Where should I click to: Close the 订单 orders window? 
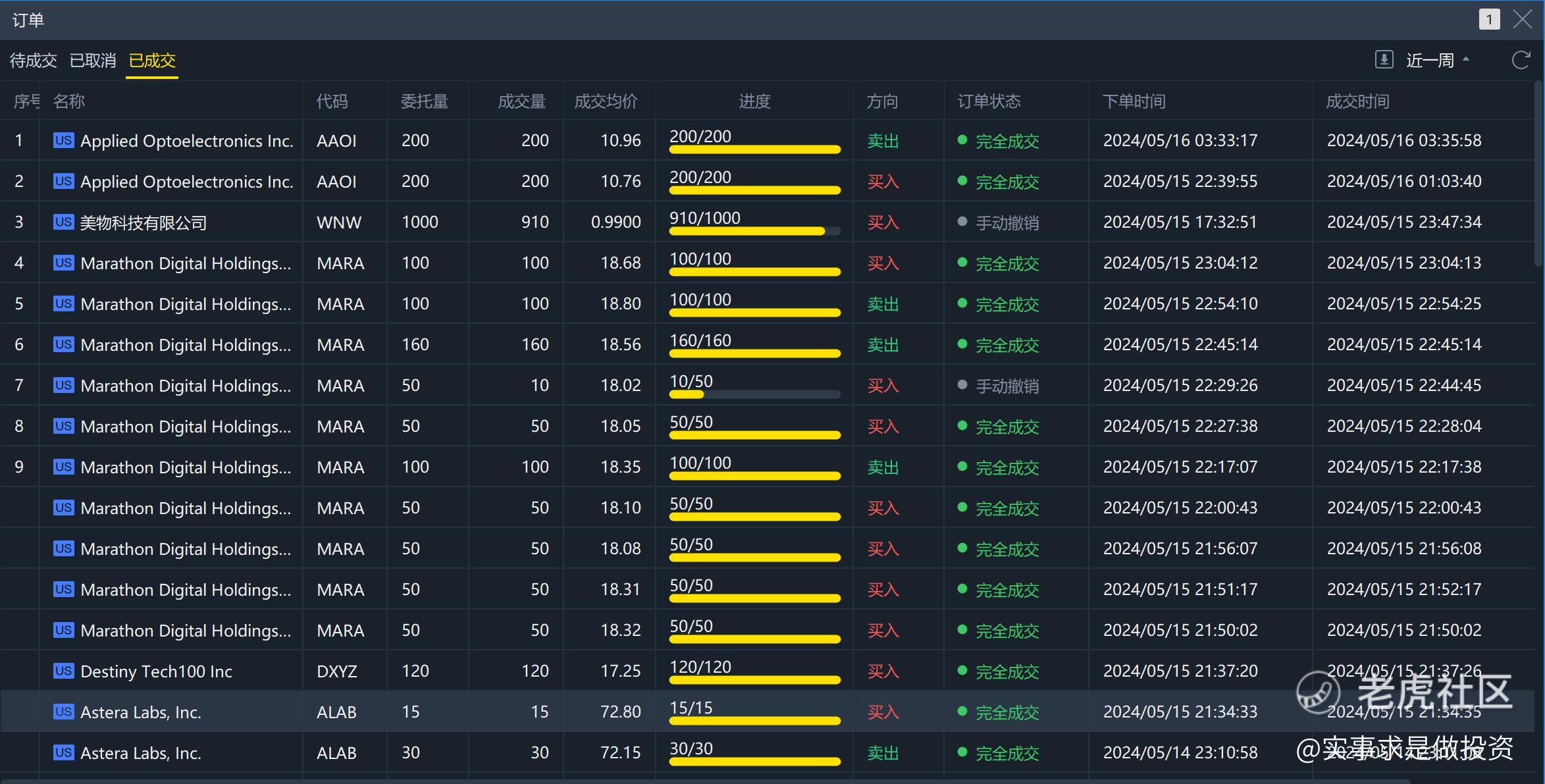click(x=1522, y=19)
